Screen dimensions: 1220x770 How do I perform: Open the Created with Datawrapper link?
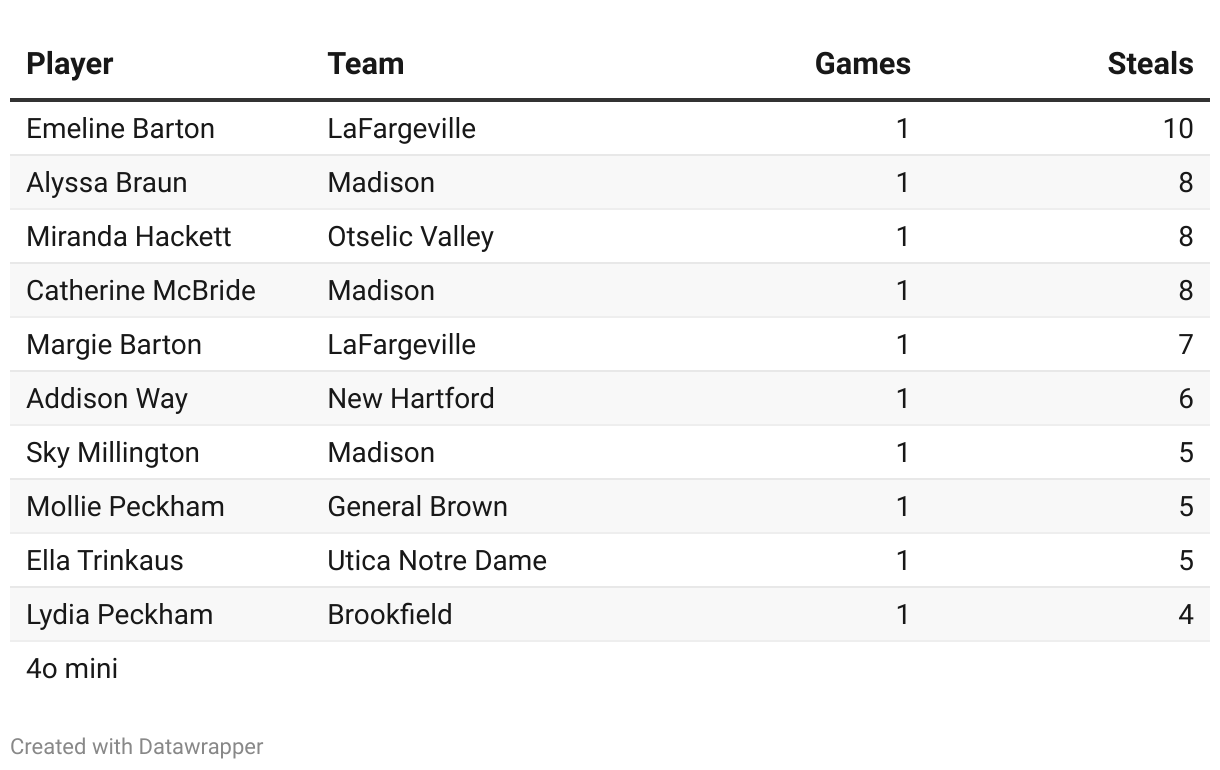click(x=137, y=746)
